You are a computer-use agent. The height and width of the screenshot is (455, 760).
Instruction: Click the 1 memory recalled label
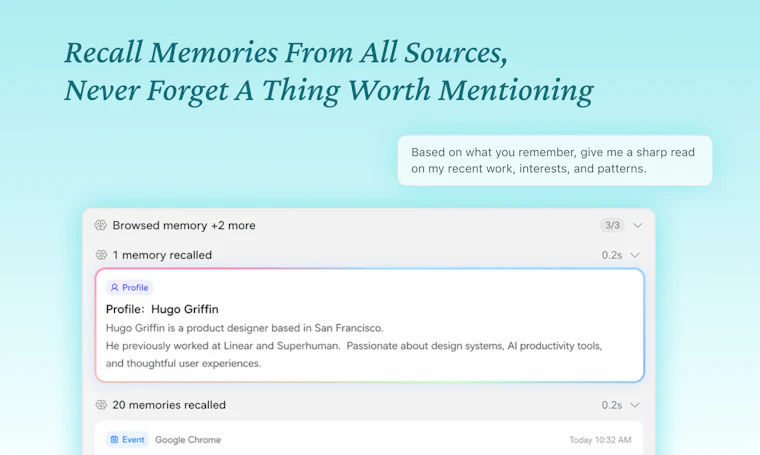pyautogui.click(x=162, y=255)
